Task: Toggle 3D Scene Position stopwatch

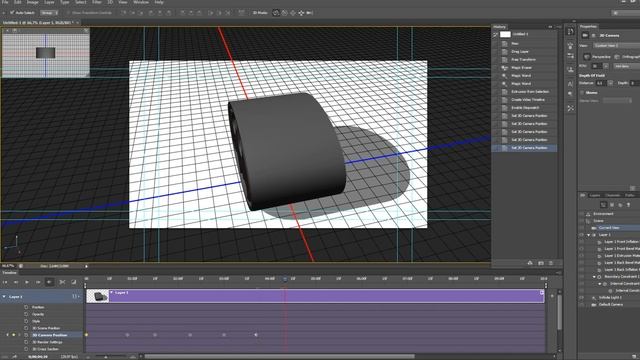Action: (x=26, y=328)
